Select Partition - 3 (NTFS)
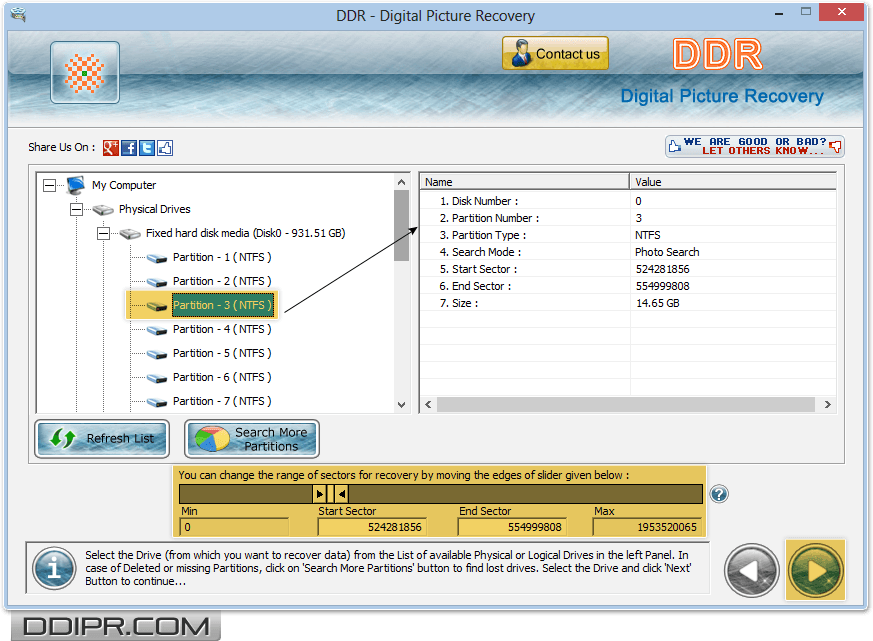873x641 pixels. coord(223,305)
